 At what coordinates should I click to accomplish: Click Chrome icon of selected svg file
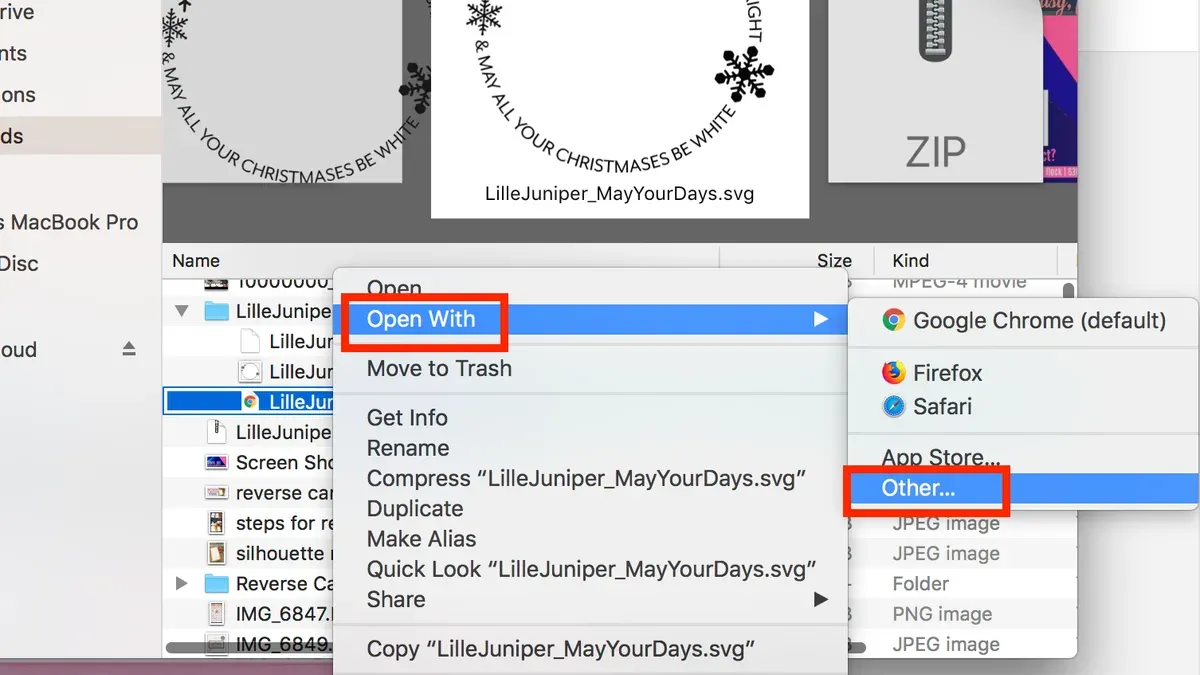pos(250,402)
